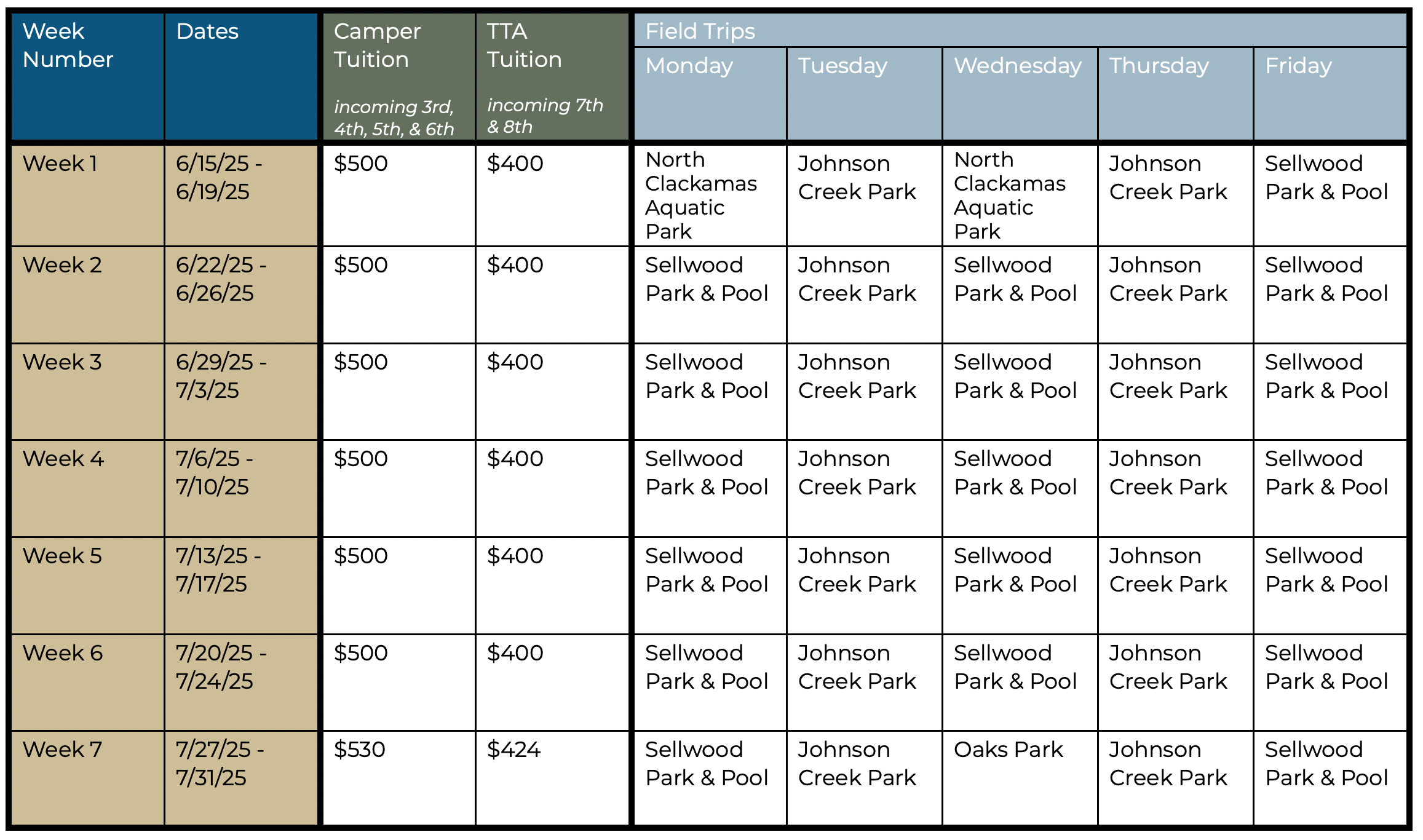Click the Camper Tuition header cell

(x=399, y=77)
